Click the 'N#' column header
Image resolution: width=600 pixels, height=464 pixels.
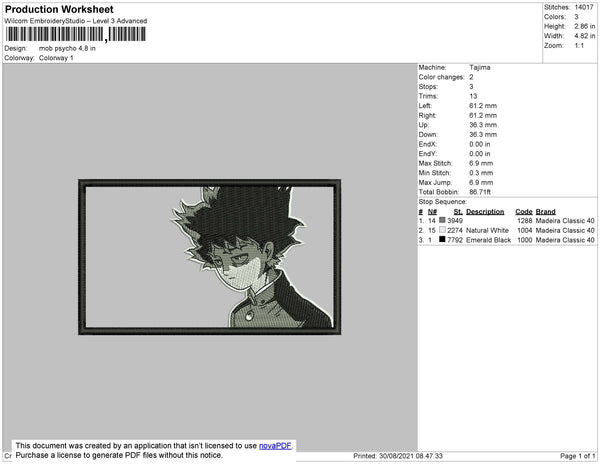[432, 212]
